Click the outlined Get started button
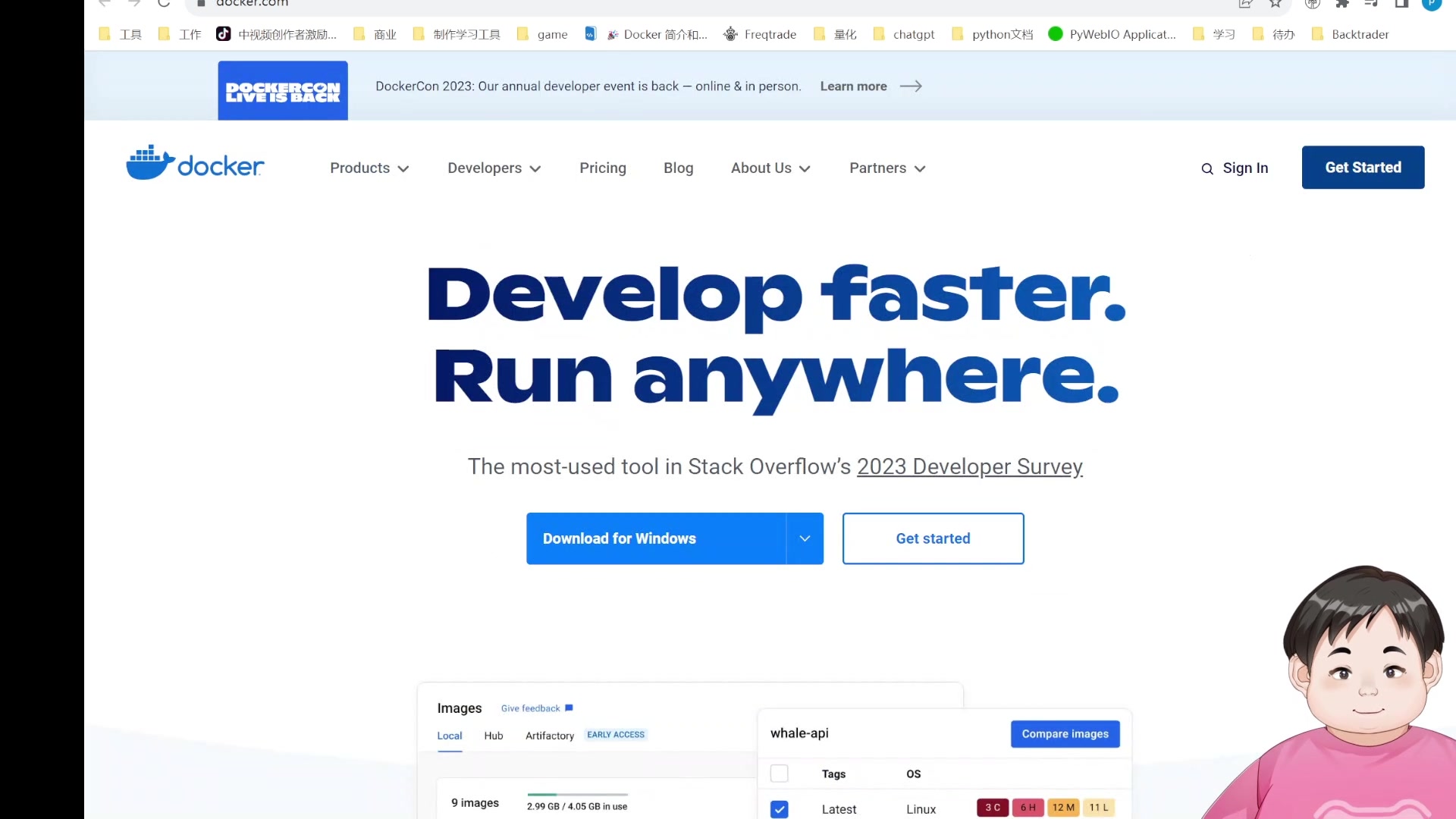 pos(933,538)
